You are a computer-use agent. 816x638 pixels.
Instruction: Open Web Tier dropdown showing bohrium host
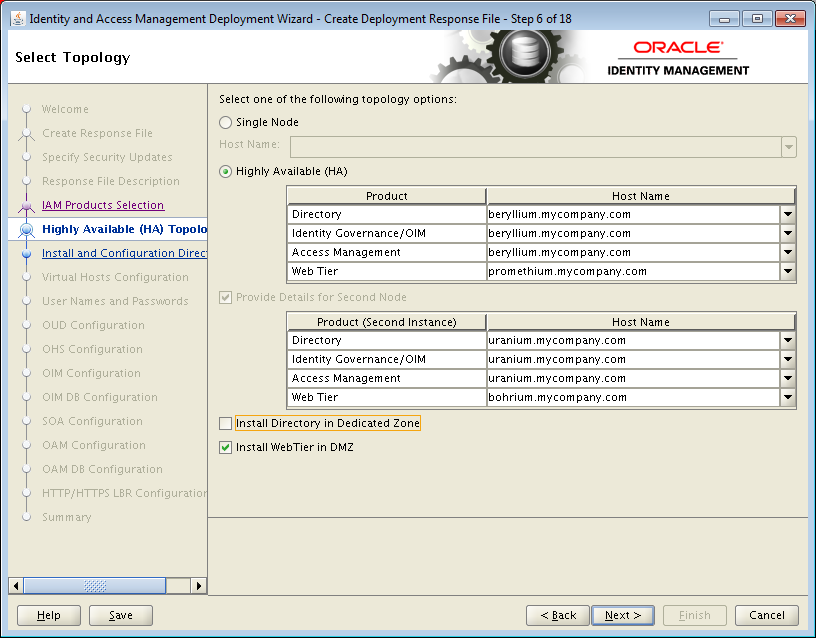[788, 397]
